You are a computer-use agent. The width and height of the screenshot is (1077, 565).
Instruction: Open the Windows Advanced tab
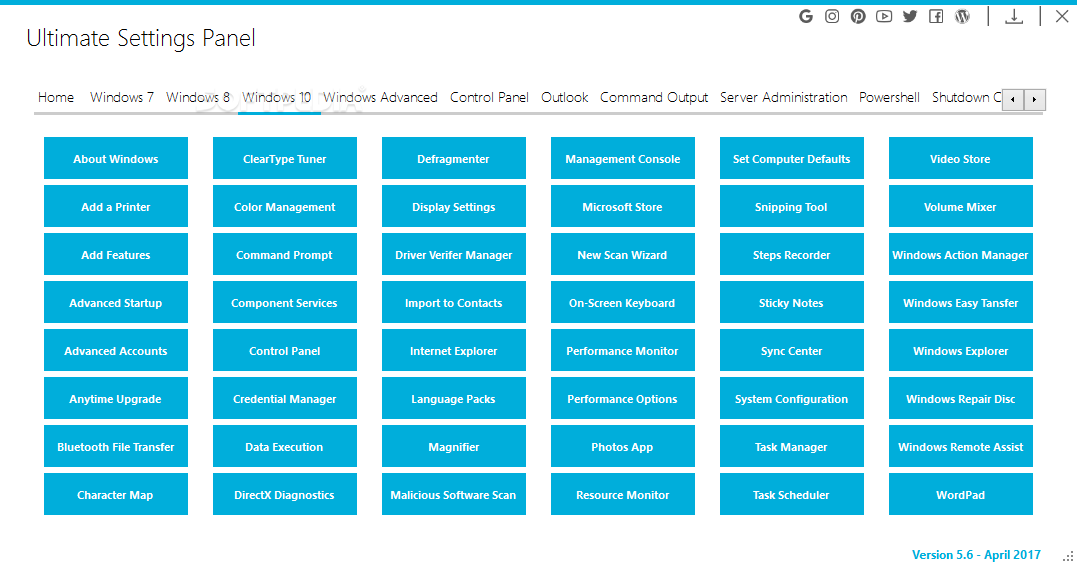[381, 97]
